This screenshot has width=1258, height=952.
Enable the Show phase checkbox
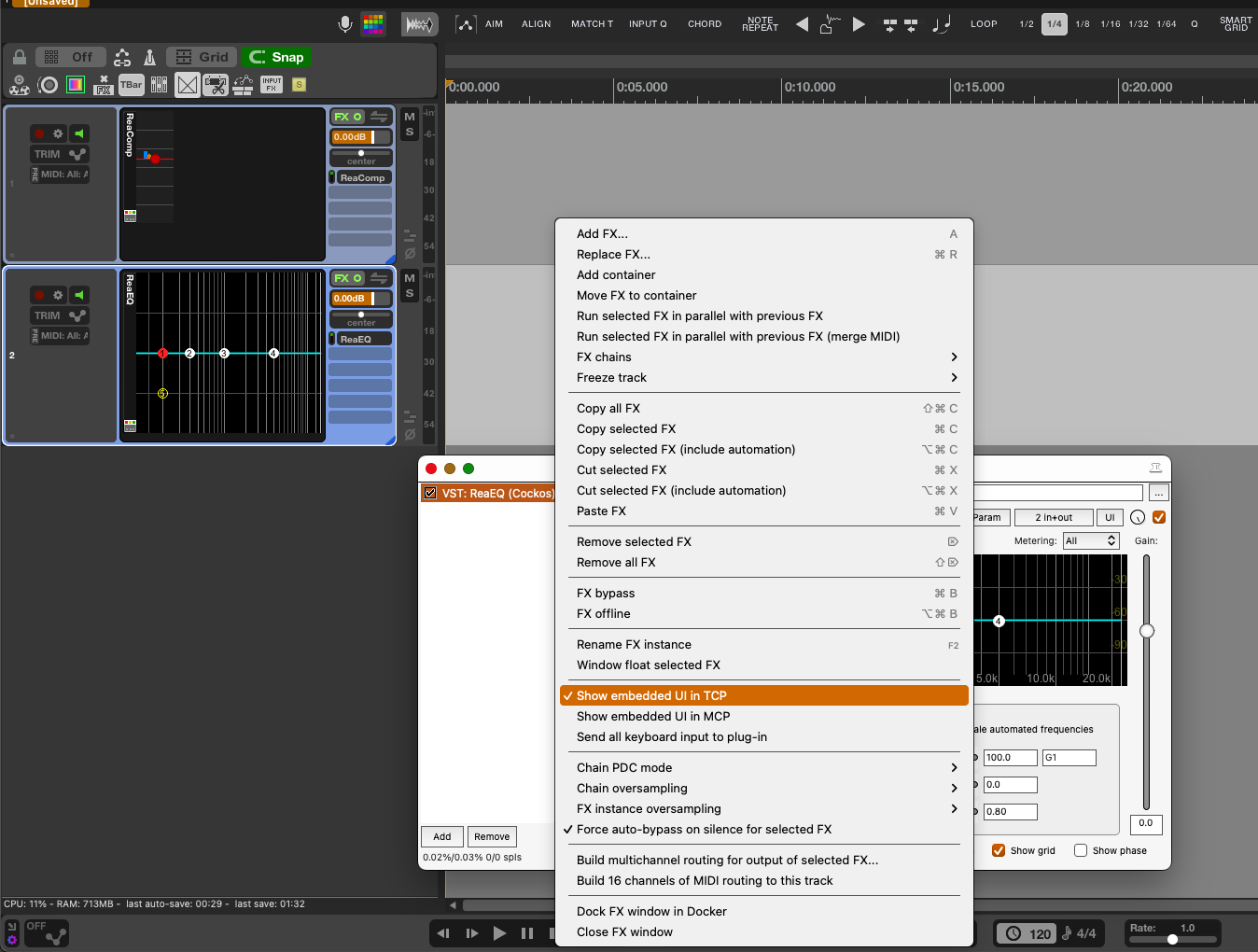tap(1081, 850)
